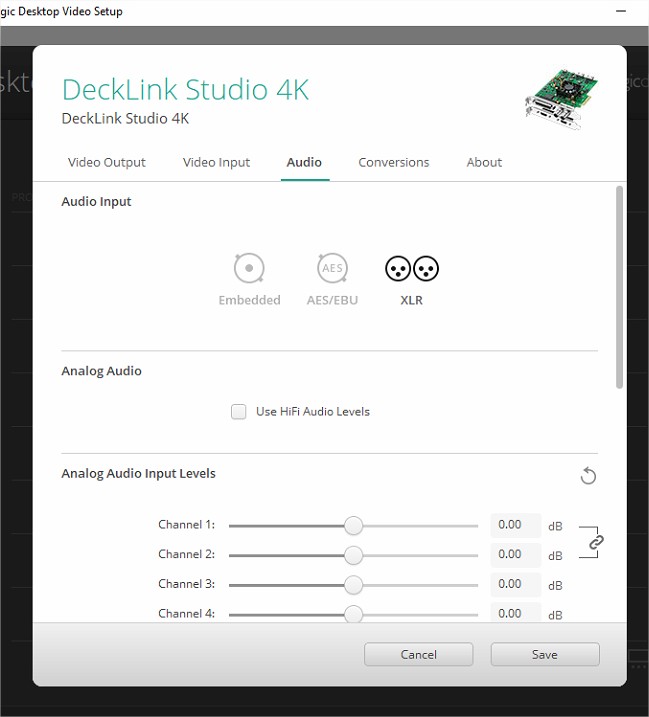
Task: Select the AES/EBU audio input icon
Action: [x=333, y=268]
